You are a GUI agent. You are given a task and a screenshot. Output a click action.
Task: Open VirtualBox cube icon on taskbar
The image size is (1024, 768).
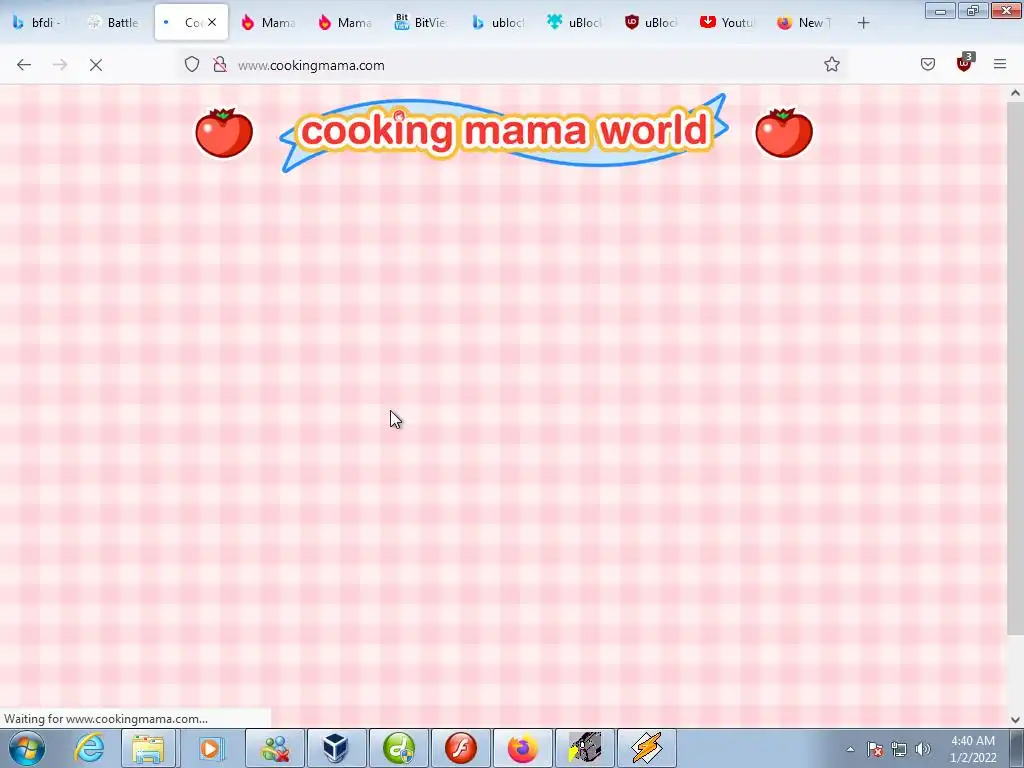[336, 748]
